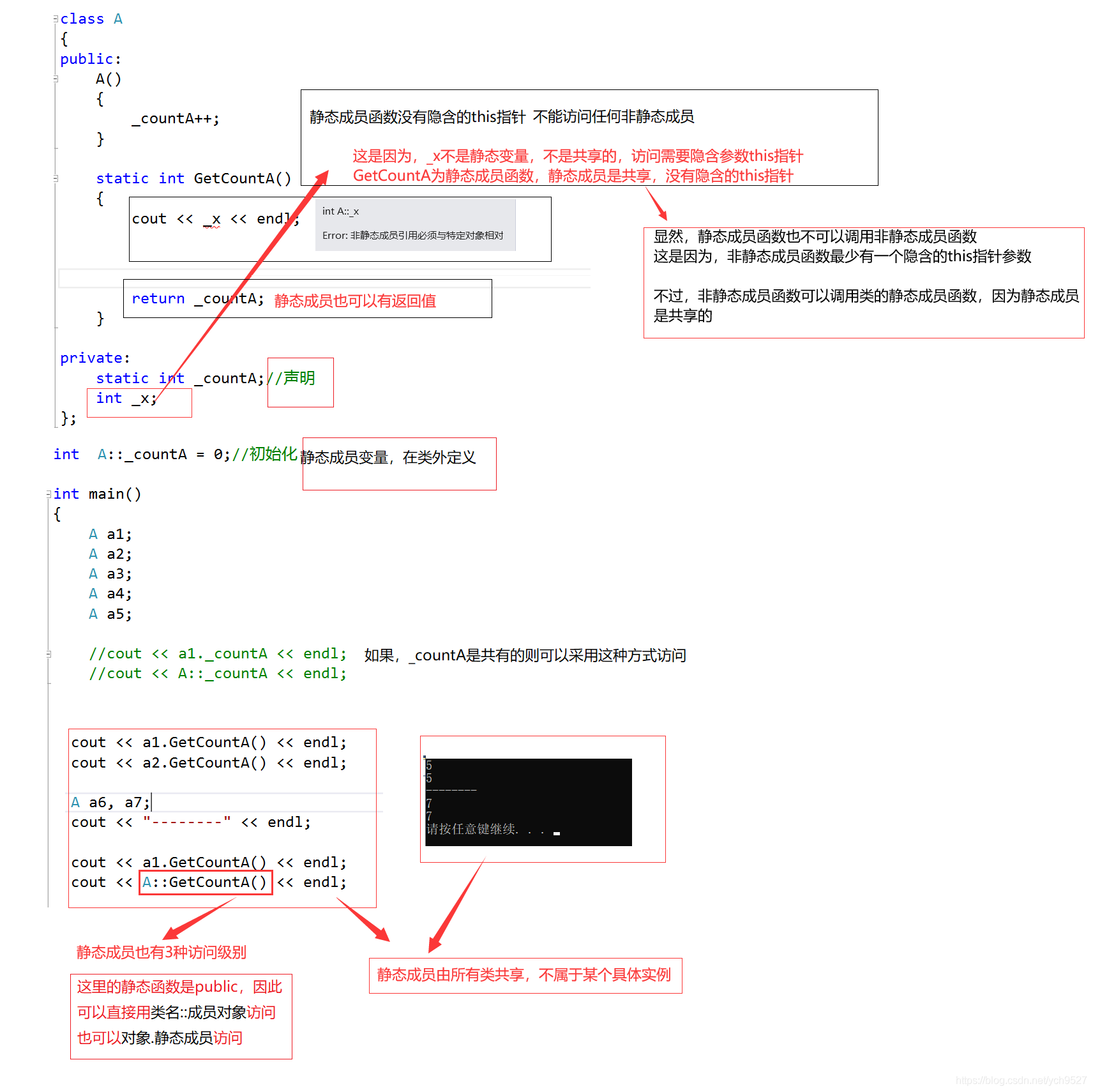Click red note '静态成员也有3种访问级别'
1093x1092 pixels.
pyautogui.click(x=161, y=952)
